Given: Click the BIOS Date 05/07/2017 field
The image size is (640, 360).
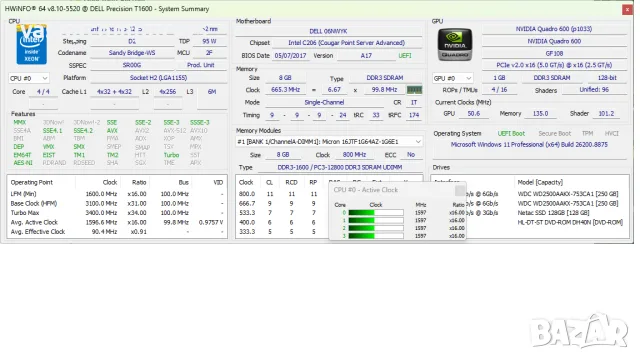Looking at the screenshot, I should 290,56.
